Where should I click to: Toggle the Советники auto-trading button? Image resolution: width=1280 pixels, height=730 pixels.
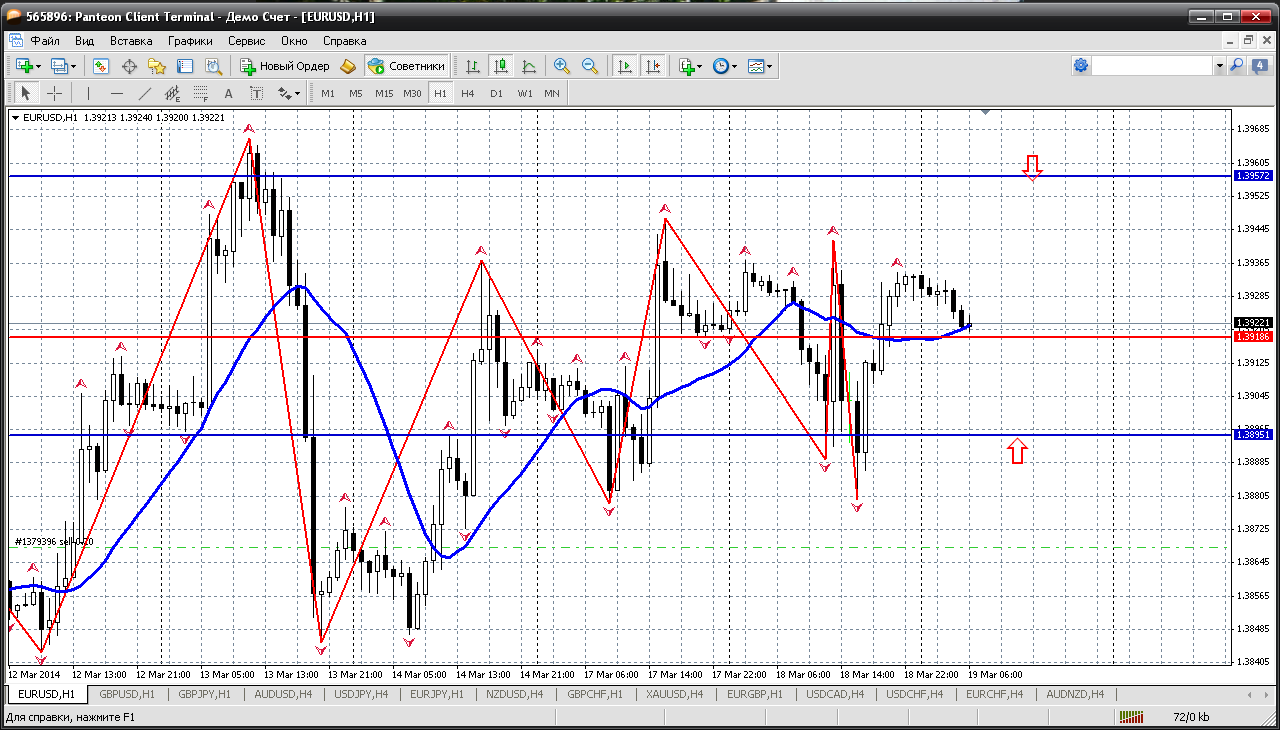pos(407,66)
